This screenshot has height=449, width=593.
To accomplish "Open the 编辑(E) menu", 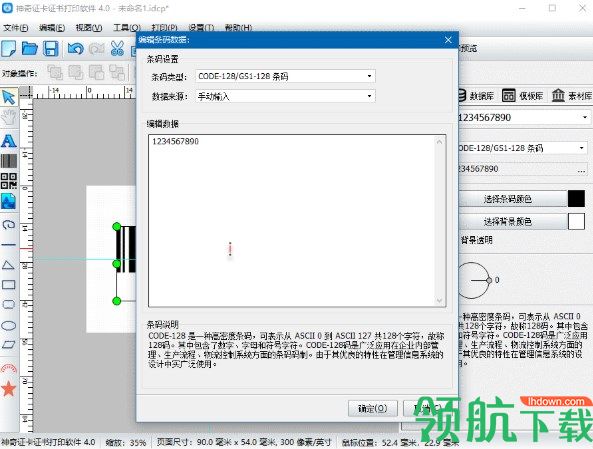I will pyautogui.click(x=52, y=28).
